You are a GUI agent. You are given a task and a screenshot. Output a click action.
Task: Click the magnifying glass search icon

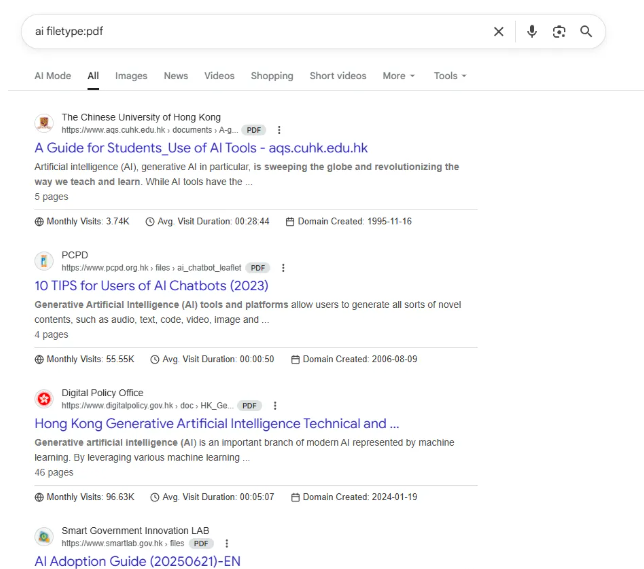(586, 31)
